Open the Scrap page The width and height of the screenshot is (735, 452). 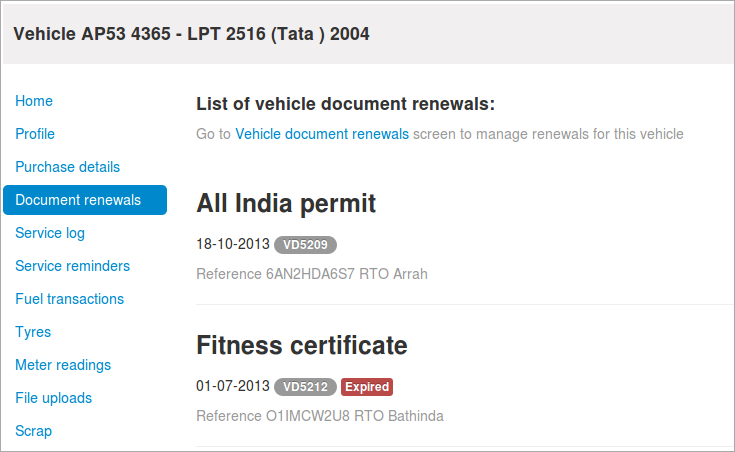click(x=33, y=431)
